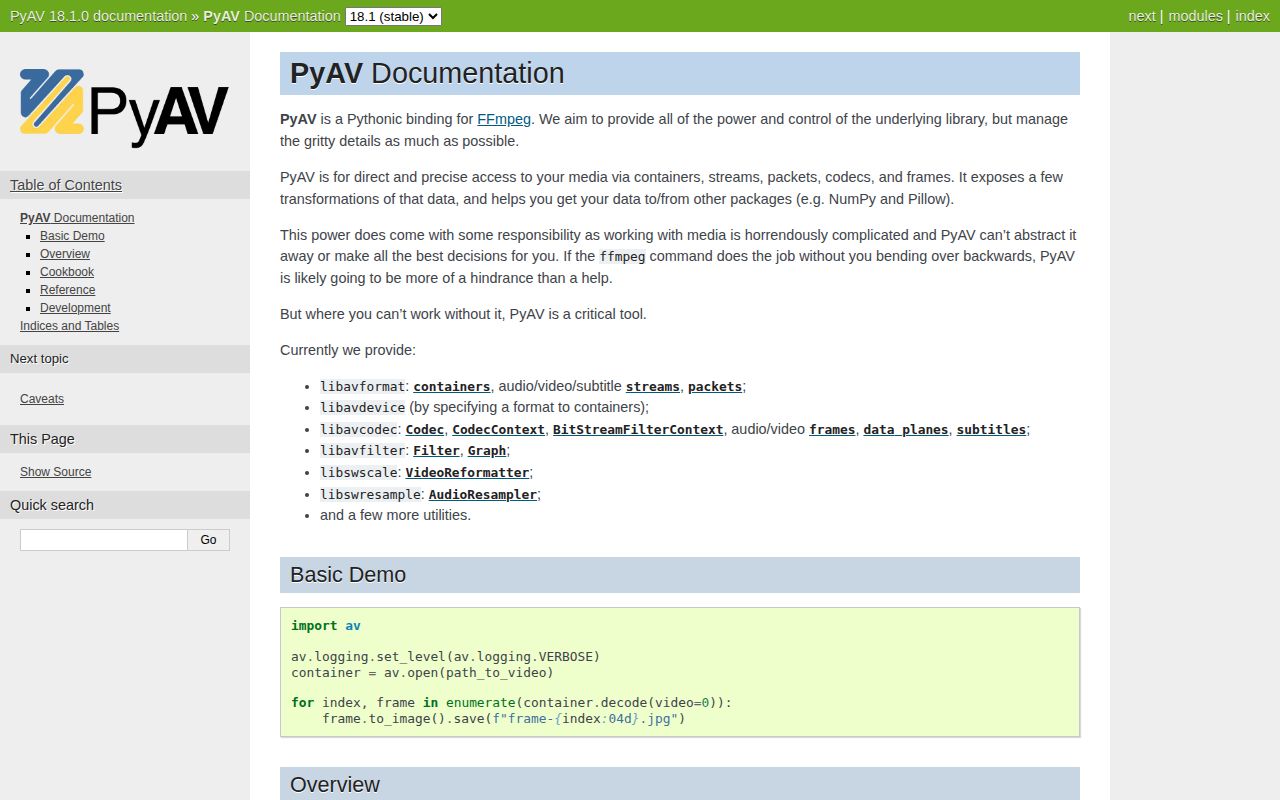The height and width of the screenshot is (800, 1280).
Task: Click PyAV Documentation breadcrumb in header
Action: (272, 16)
